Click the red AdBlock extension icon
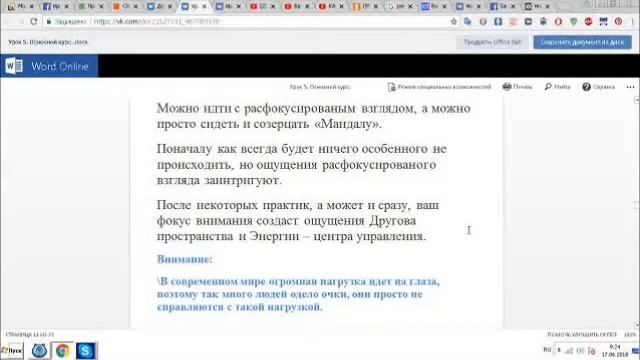 click(588, 22)
